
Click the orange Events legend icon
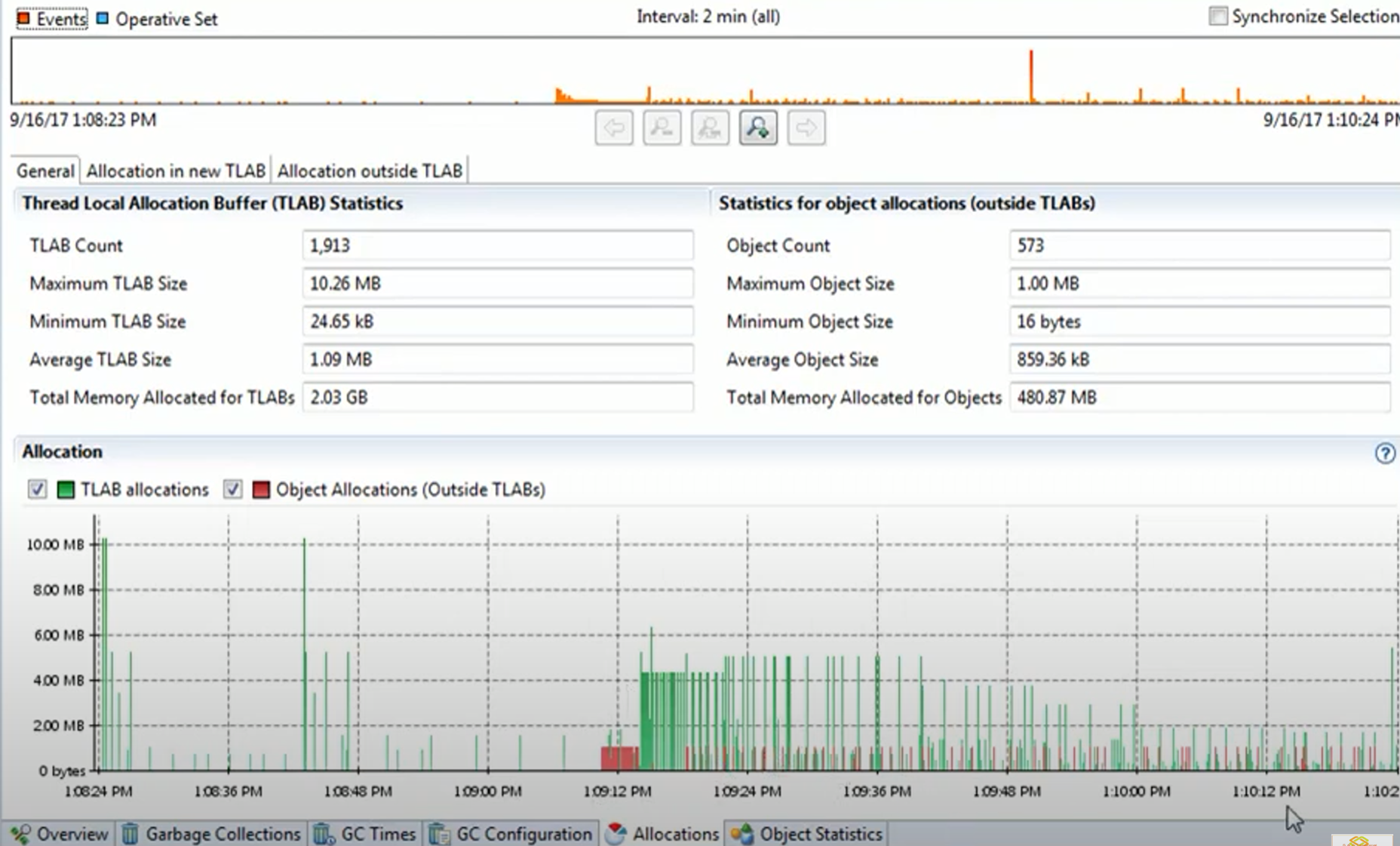[x=23, y=18]
